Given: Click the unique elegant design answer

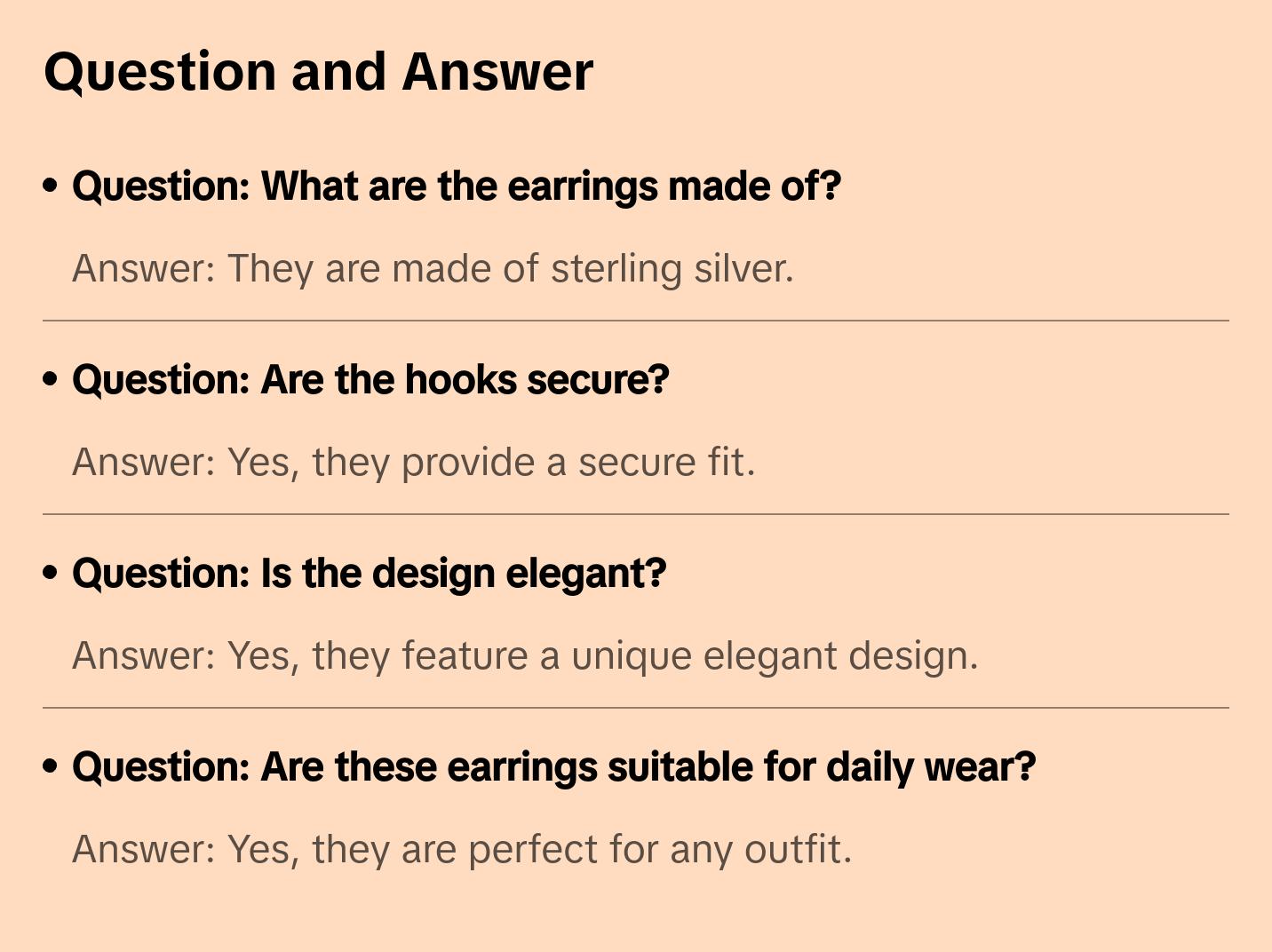Looking at the screenshot, I should tap(525, 655).
